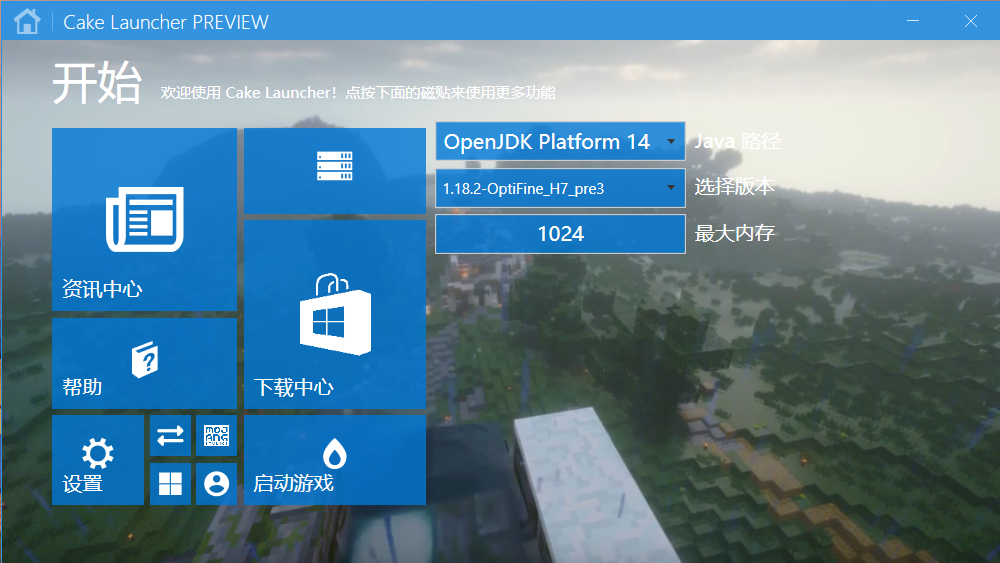The image size is (1000, 563).
Task: Open the 资讯中心 news tile
Action: [144, 219]
